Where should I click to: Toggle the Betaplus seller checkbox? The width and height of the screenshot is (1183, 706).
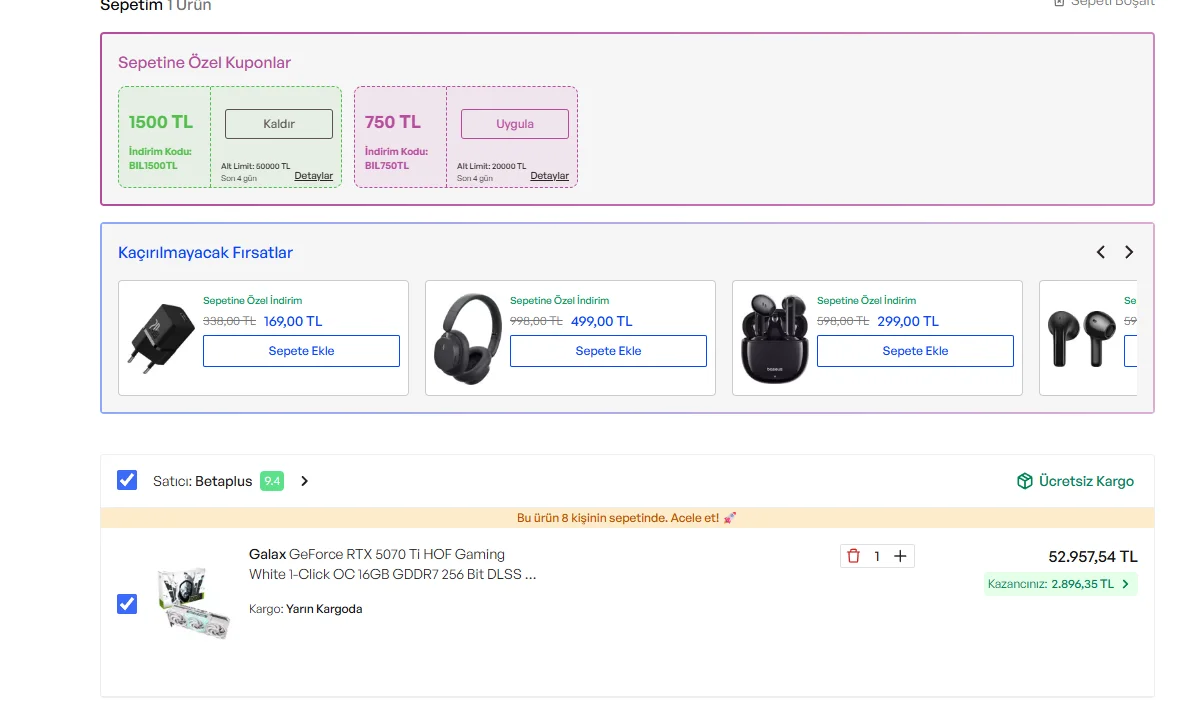click(x=127, y=480)
